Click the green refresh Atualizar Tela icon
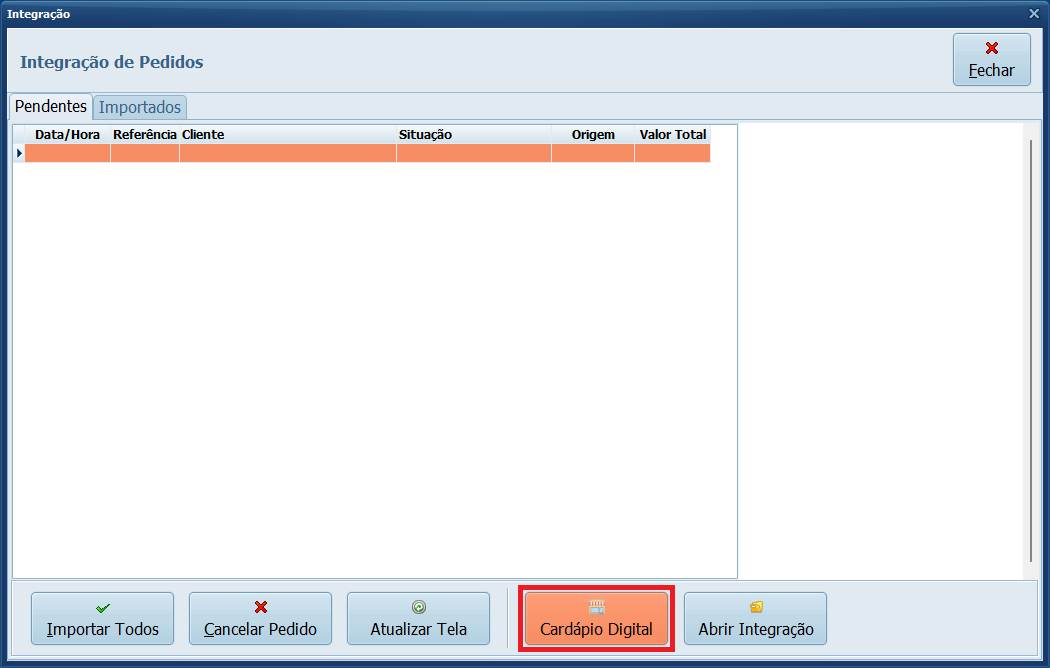Viewport: 1050px width, 668px height. pos(418,607)
